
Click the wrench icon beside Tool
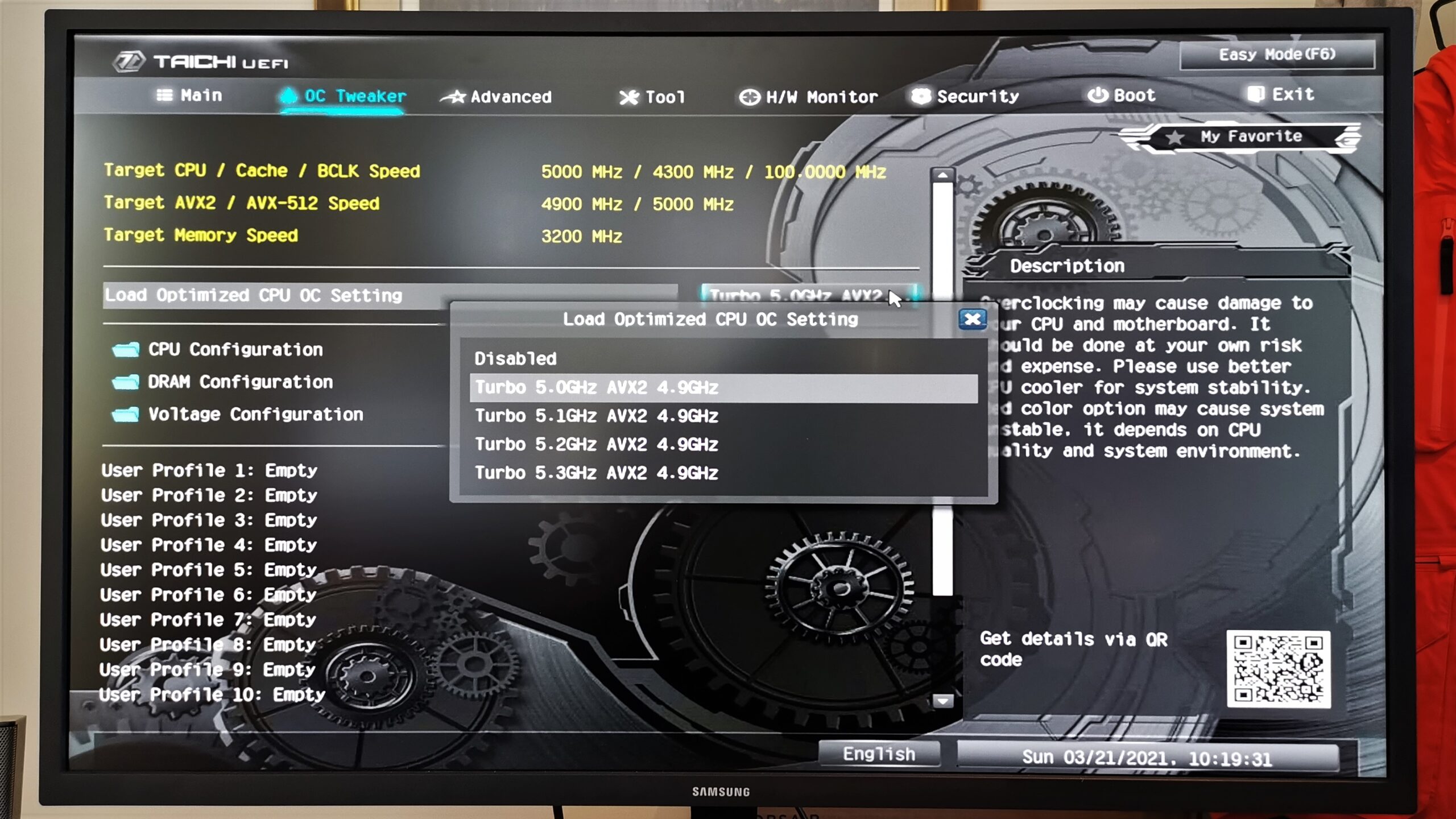[628, 97]
